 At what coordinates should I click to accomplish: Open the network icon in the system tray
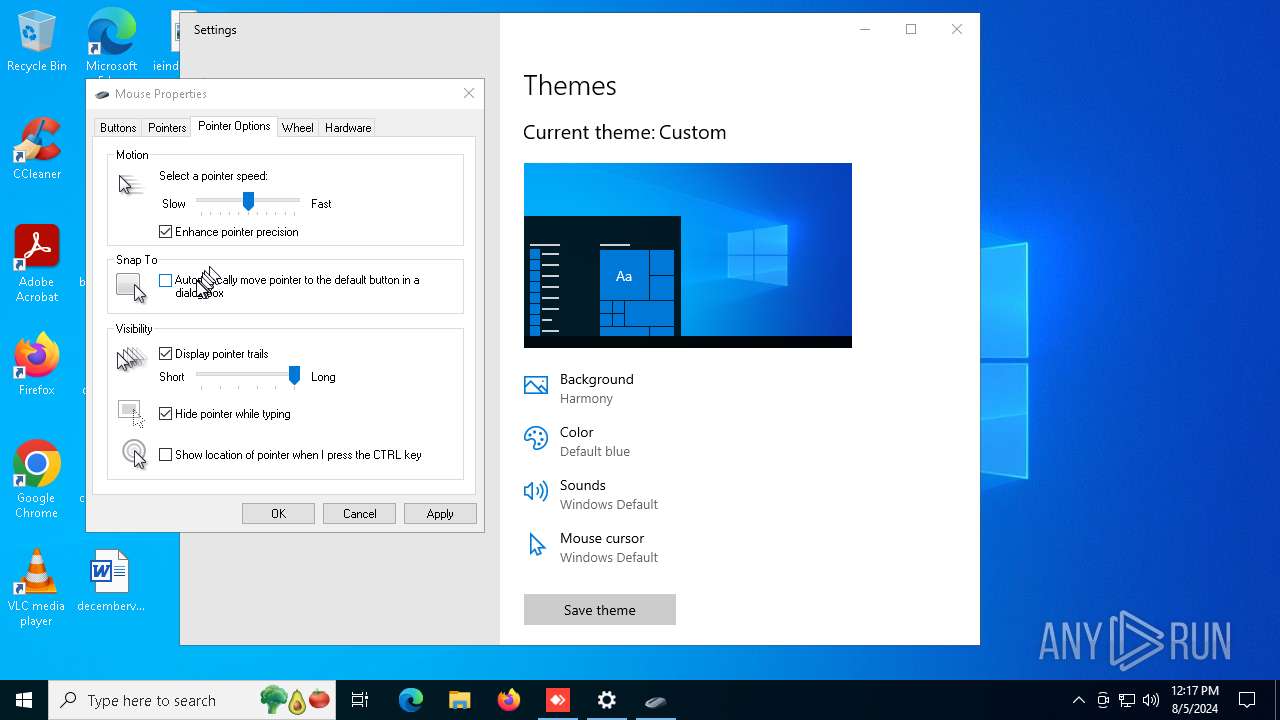point(1127,700)
